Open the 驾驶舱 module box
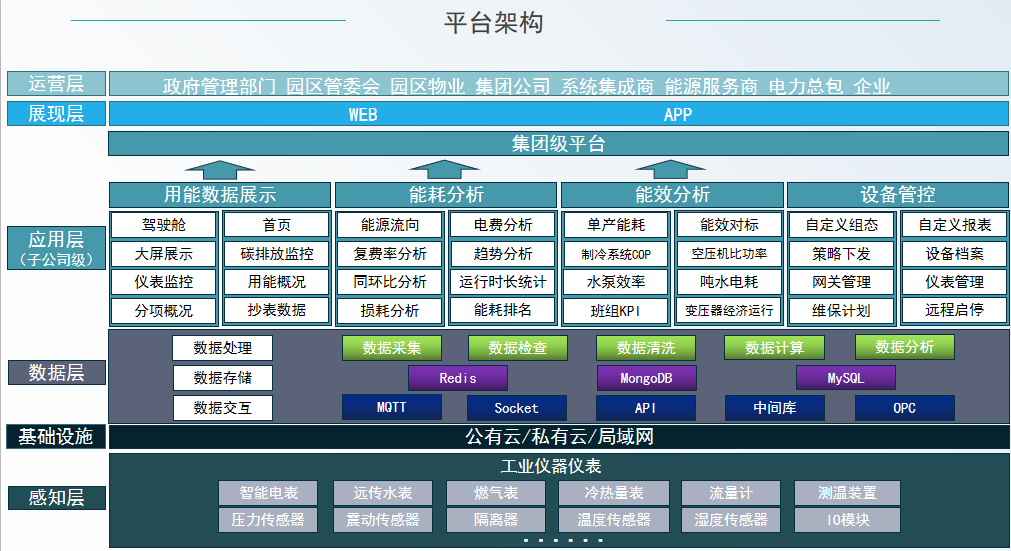 [x=163, y=225]
